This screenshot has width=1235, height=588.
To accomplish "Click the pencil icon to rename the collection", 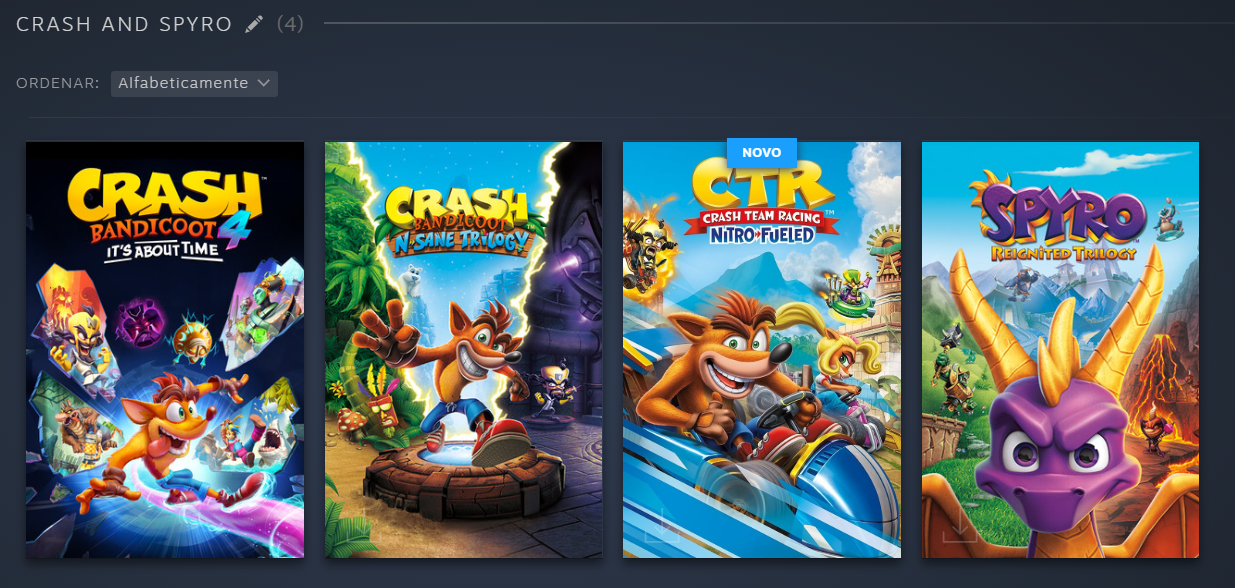I will tap(254, 24).
